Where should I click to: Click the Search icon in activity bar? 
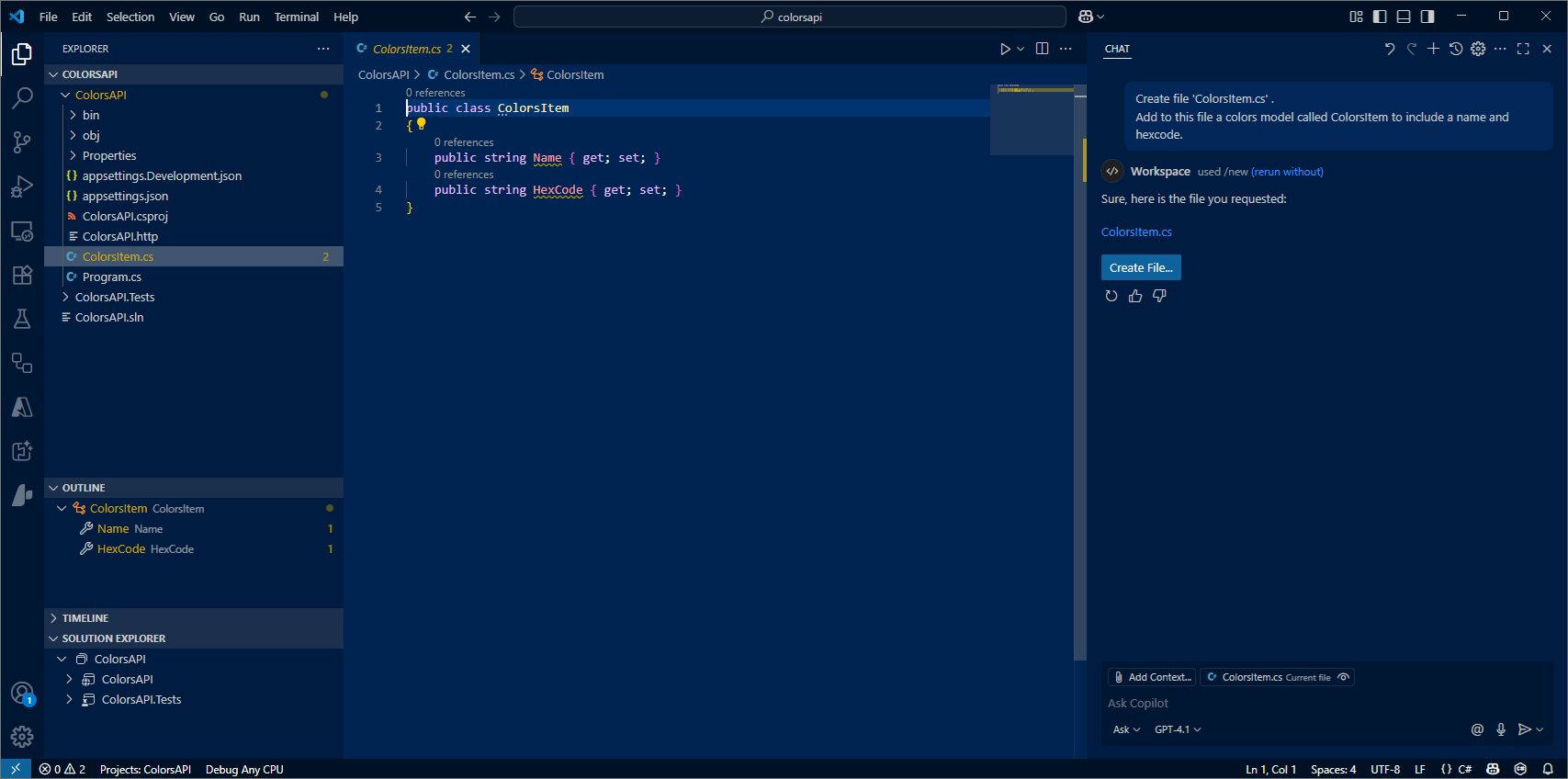[22, 97]
